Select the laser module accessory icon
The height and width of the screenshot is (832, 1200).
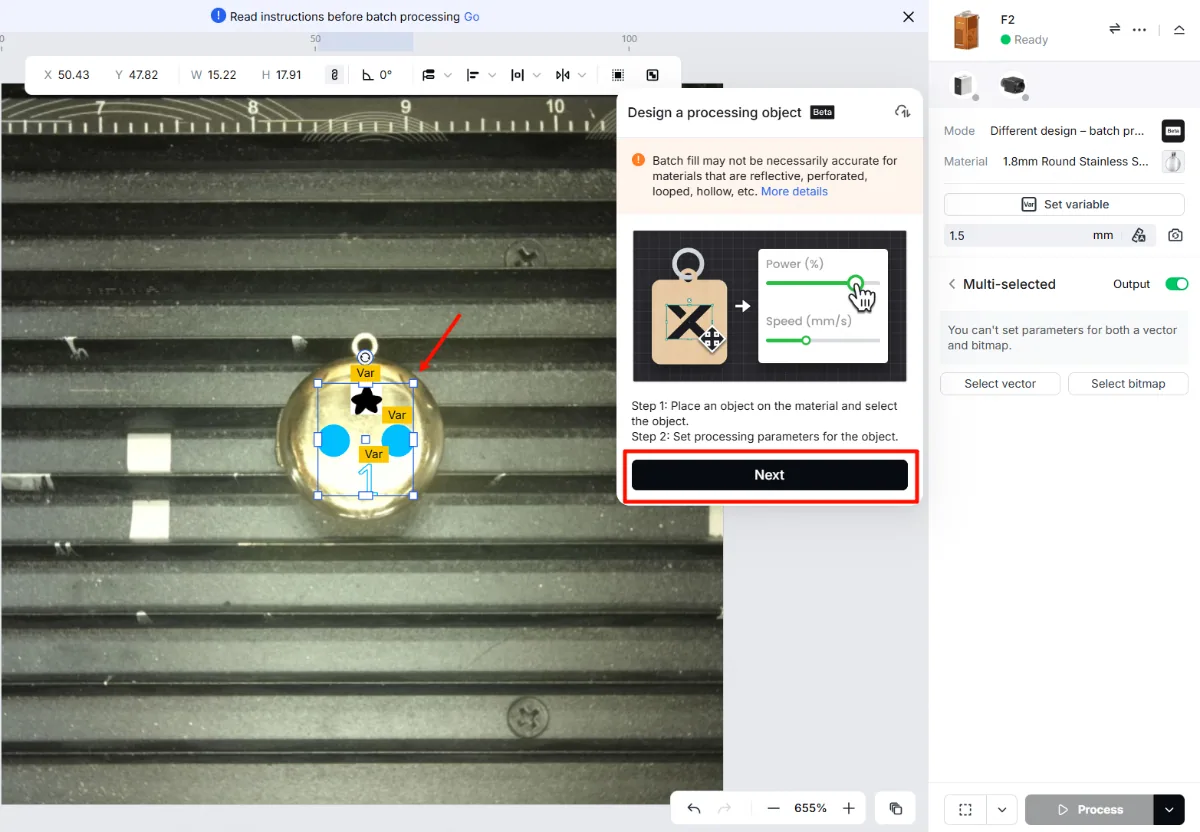[964, 85]
